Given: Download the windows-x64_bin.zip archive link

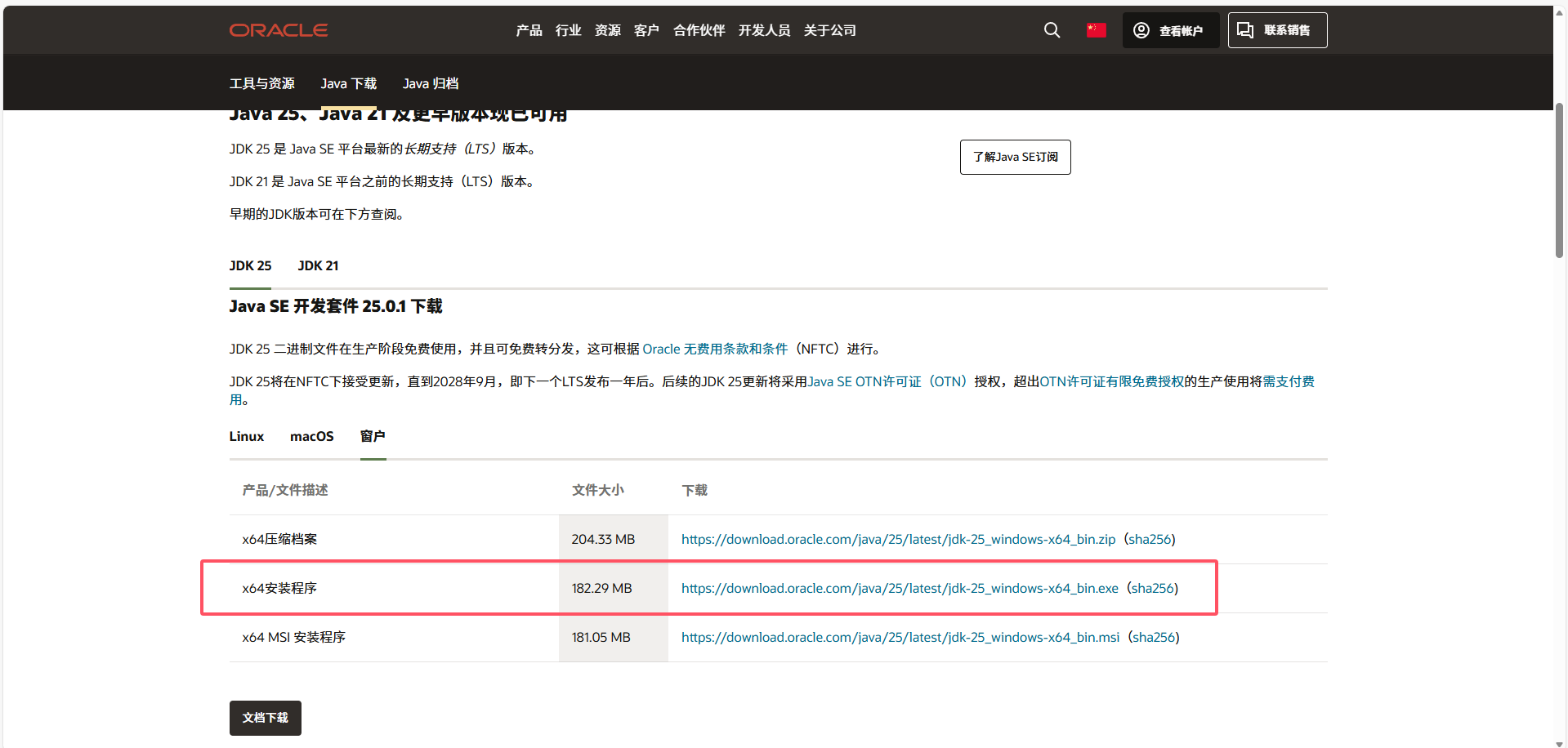Looking at the screenshot, I should coord(898,540).
